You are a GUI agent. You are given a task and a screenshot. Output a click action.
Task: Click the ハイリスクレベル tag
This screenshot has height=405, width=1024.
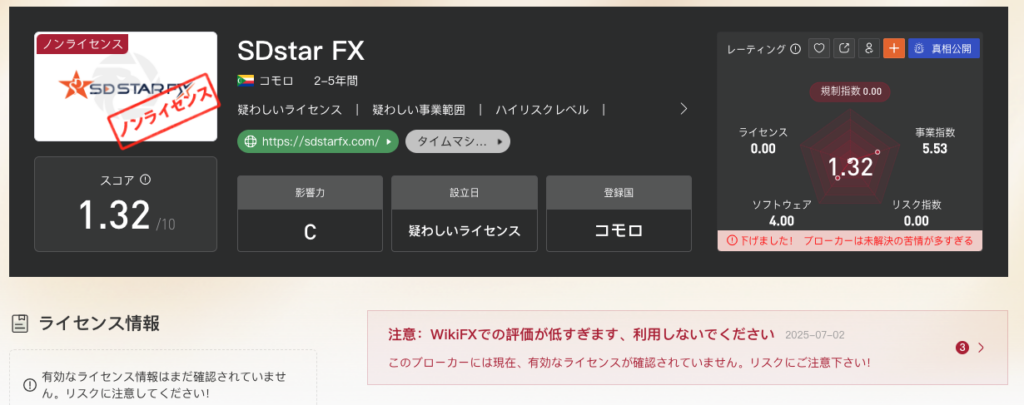(542, 110)
